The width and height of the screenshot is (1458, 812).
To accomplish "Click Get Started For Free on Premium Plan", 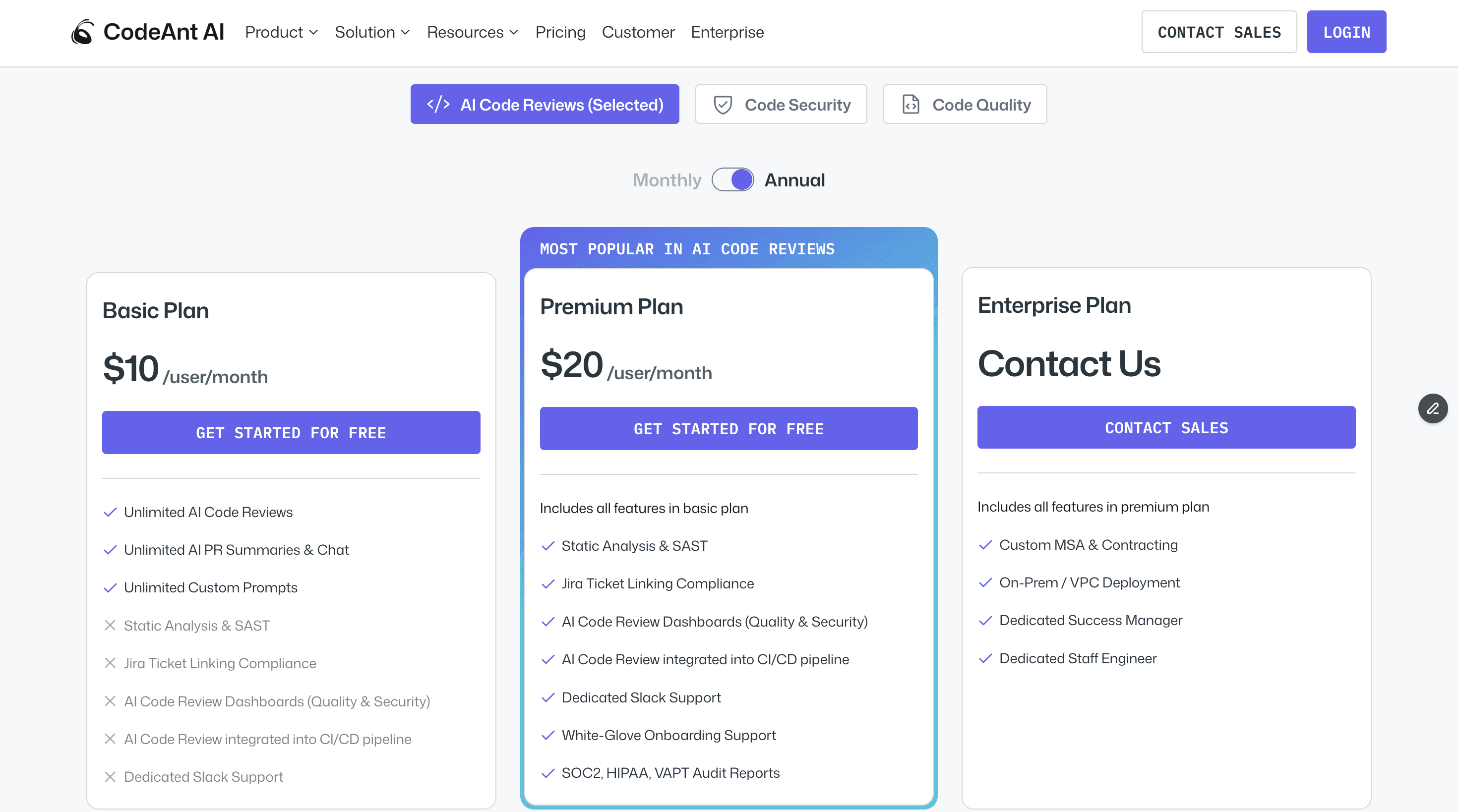I will pyautogui.click(x=729, y=428).
